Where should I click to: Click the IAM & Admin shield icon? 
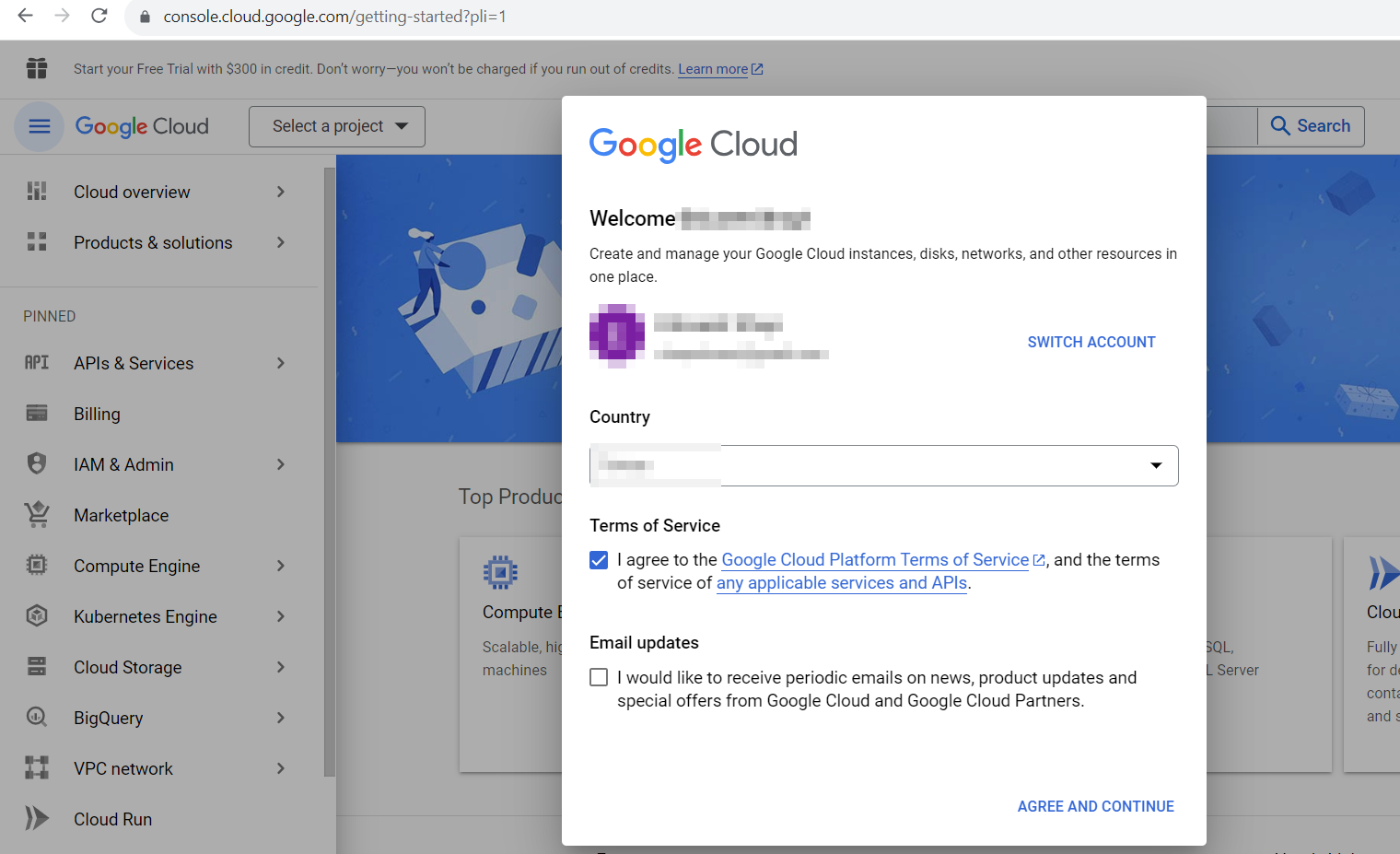tap(37, 463)
